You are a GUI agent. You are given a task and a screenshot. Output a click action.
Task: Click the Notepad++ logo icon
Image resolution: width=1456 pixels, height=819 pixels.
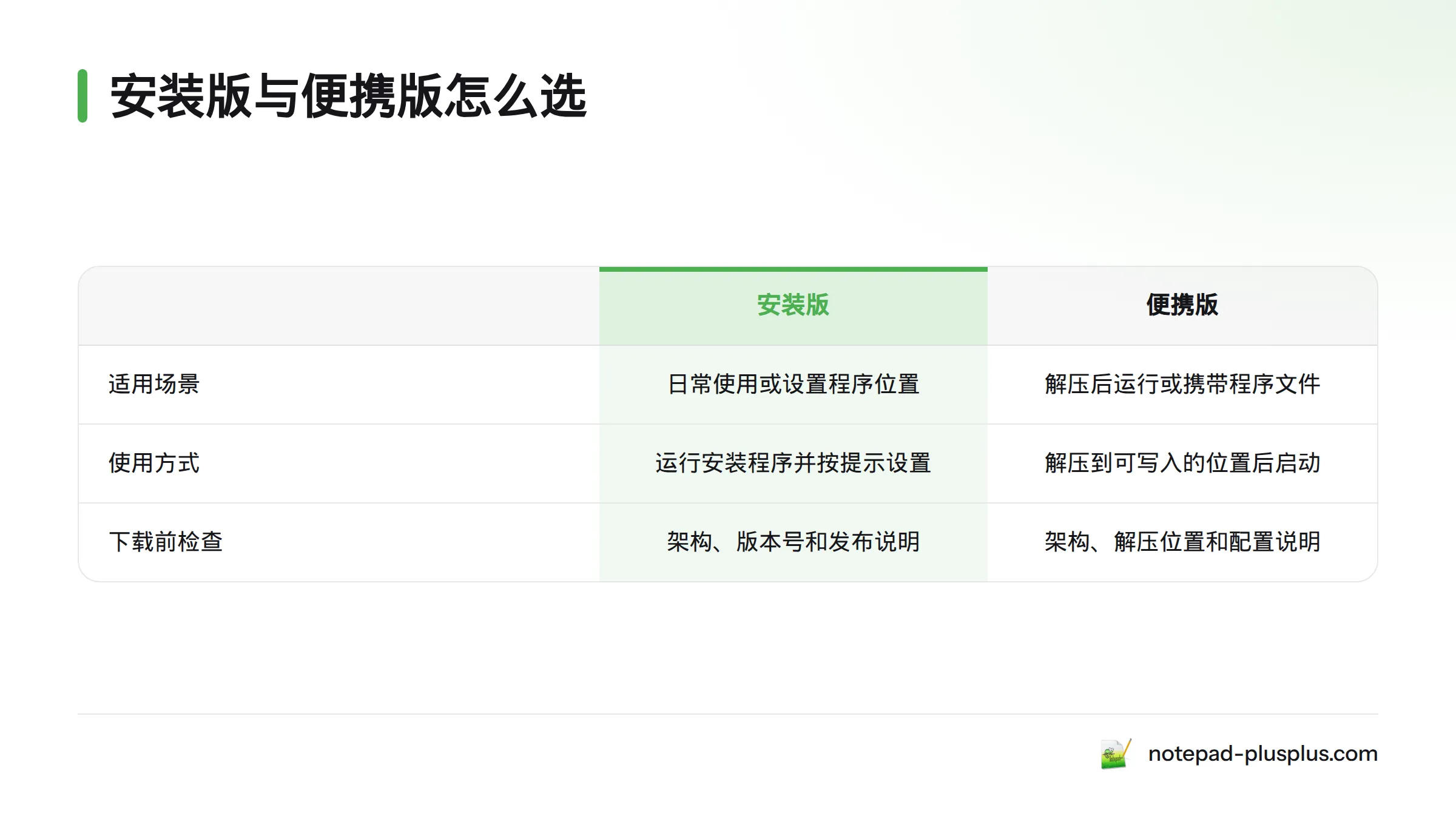pos(1116,753)
